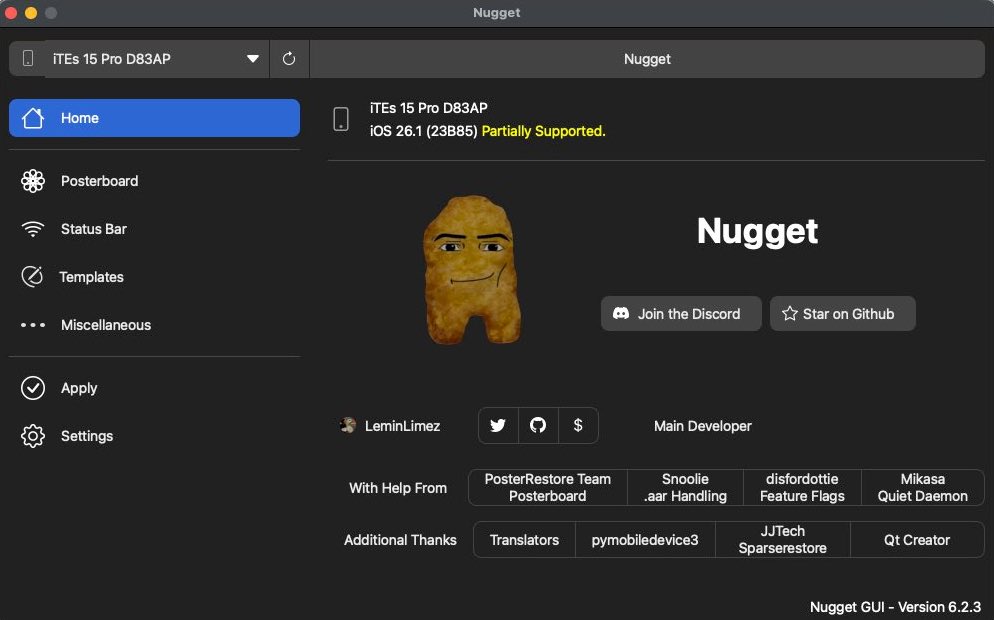
Task: Minimize the Nugget window with yellow button
Action: [31, 13]
